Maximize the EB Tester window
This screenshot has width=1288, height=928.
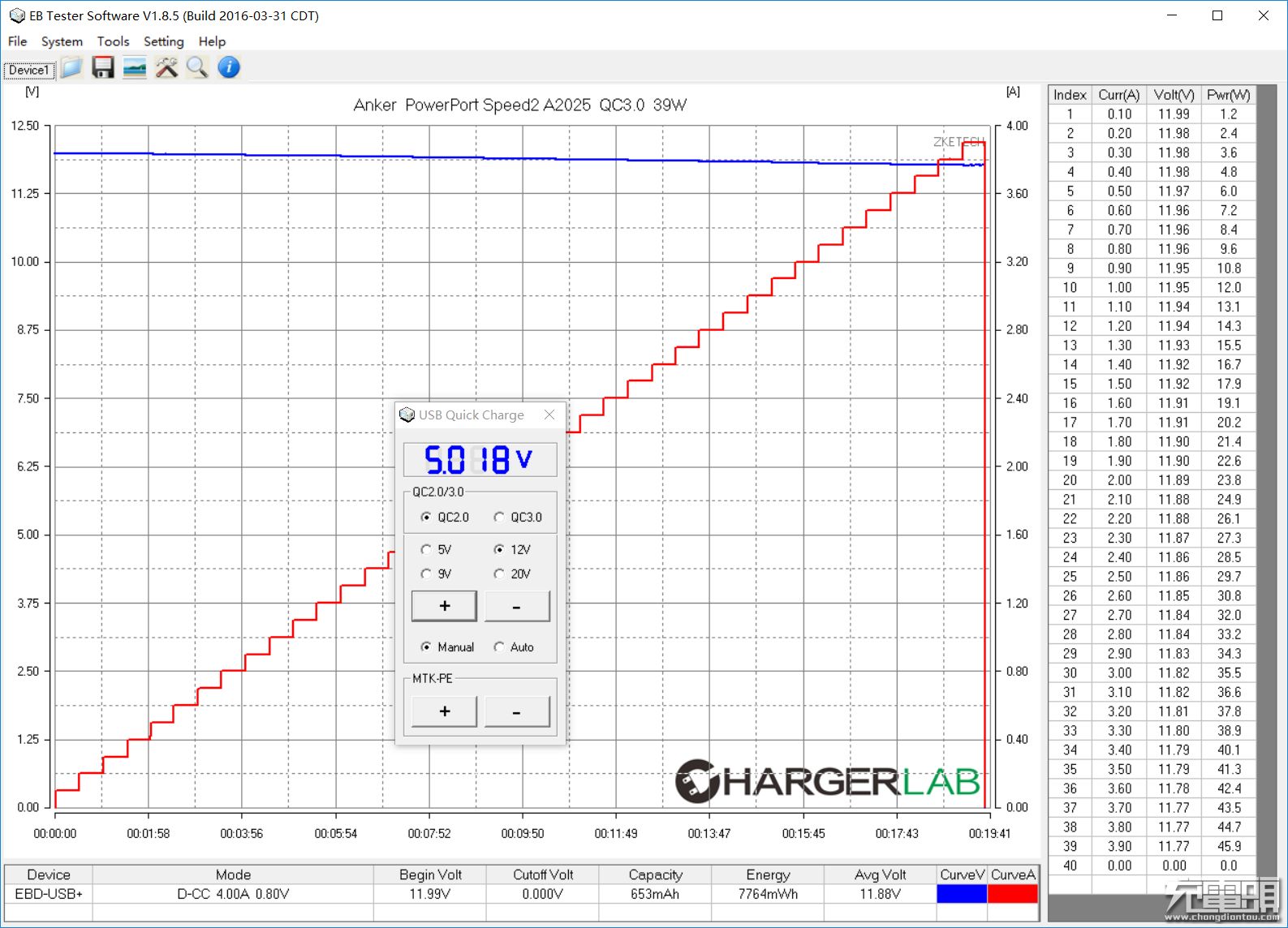1217,15
